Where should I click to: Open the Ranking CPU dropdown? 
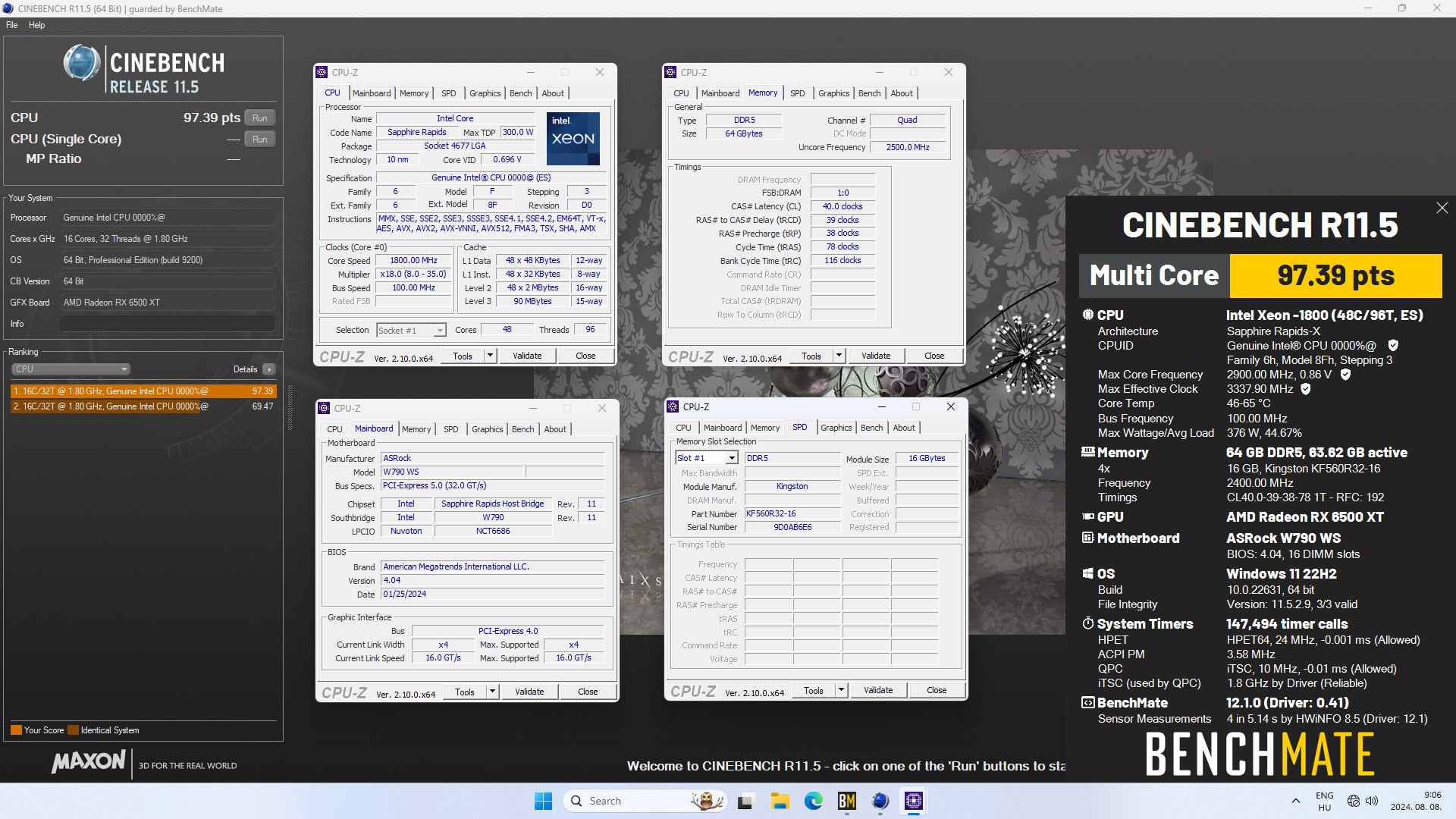tap(71, 369)
